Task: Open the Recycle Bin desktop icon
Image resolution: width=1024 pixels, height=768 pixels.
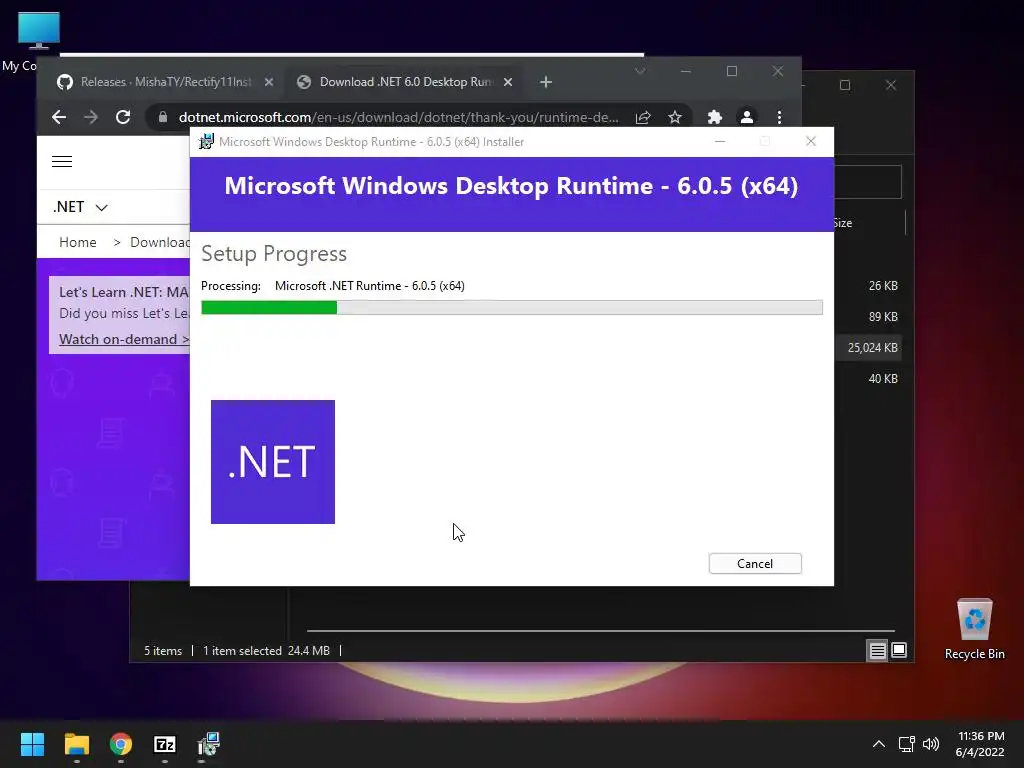Action: [974, 628]
